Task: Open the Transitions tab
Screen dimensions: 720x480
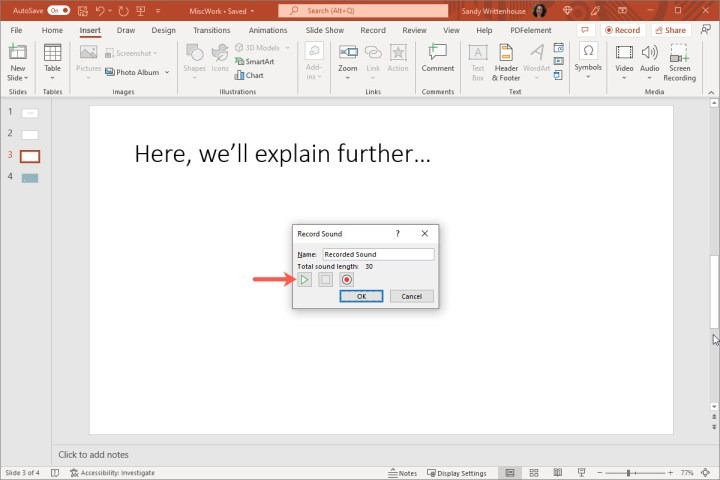Action: tap(211, 30)
